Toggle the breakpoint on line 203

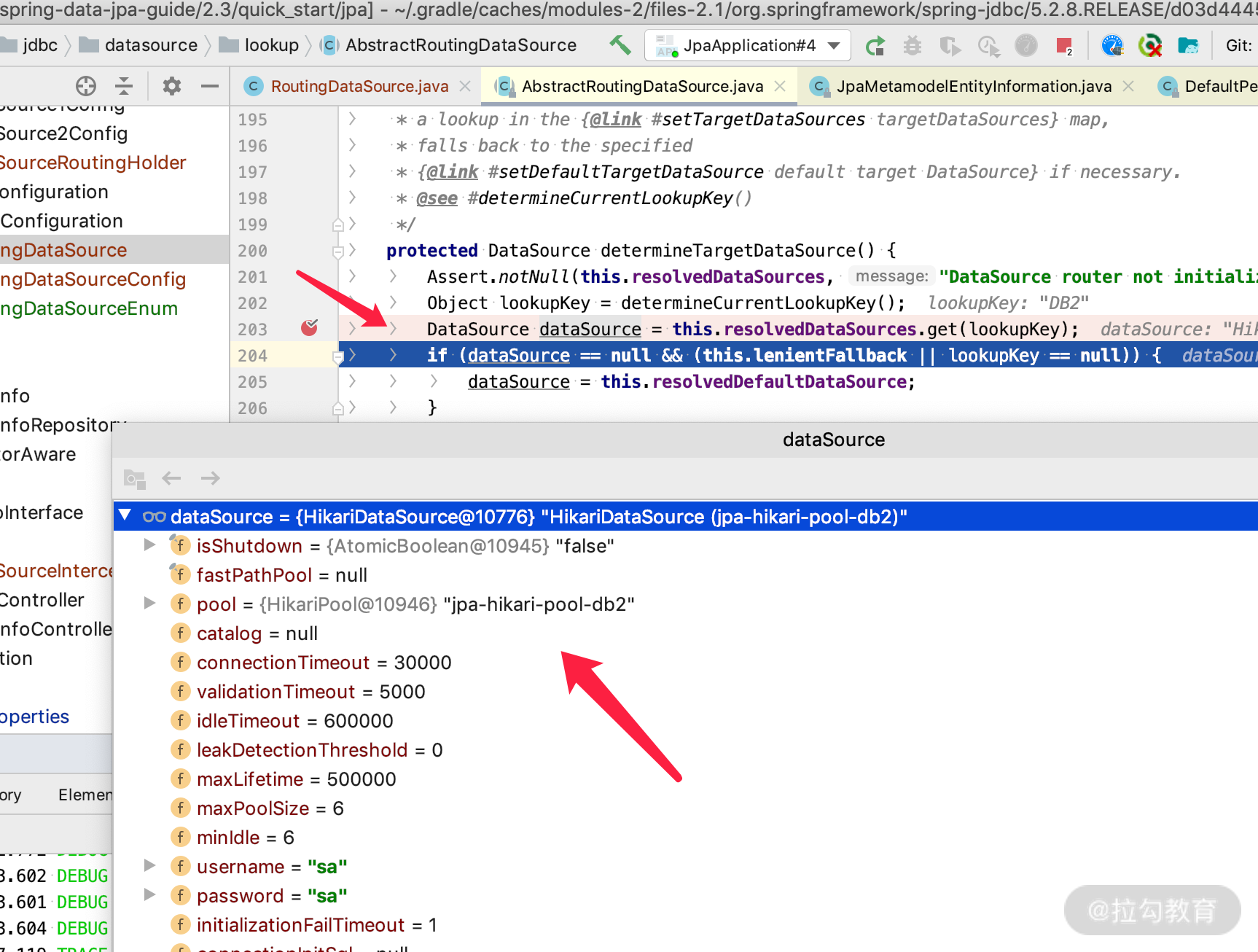click(309, 328)
